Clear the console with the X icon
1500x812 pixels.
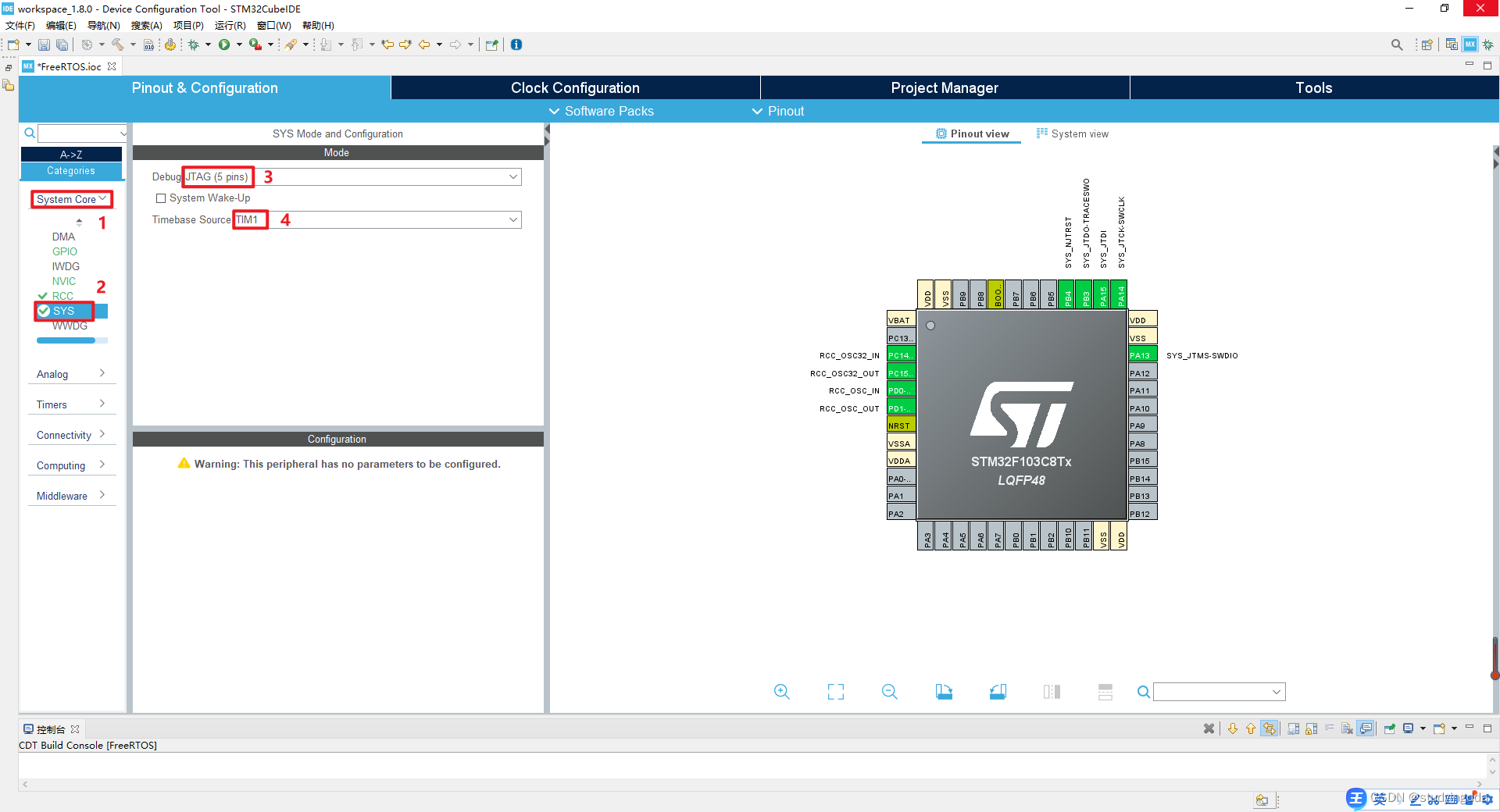pyautogui.click(x=1209, y=728)
